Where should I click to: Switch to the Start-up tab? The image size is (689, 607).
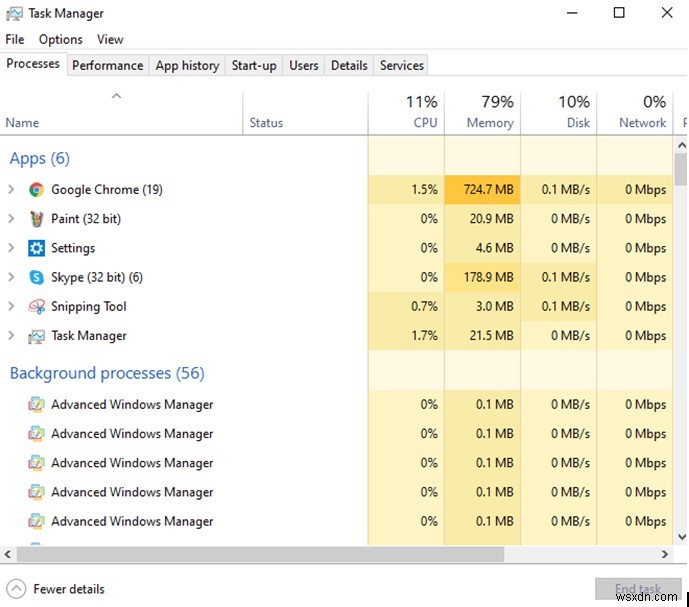pyautogui.click(x=254, y=65)
